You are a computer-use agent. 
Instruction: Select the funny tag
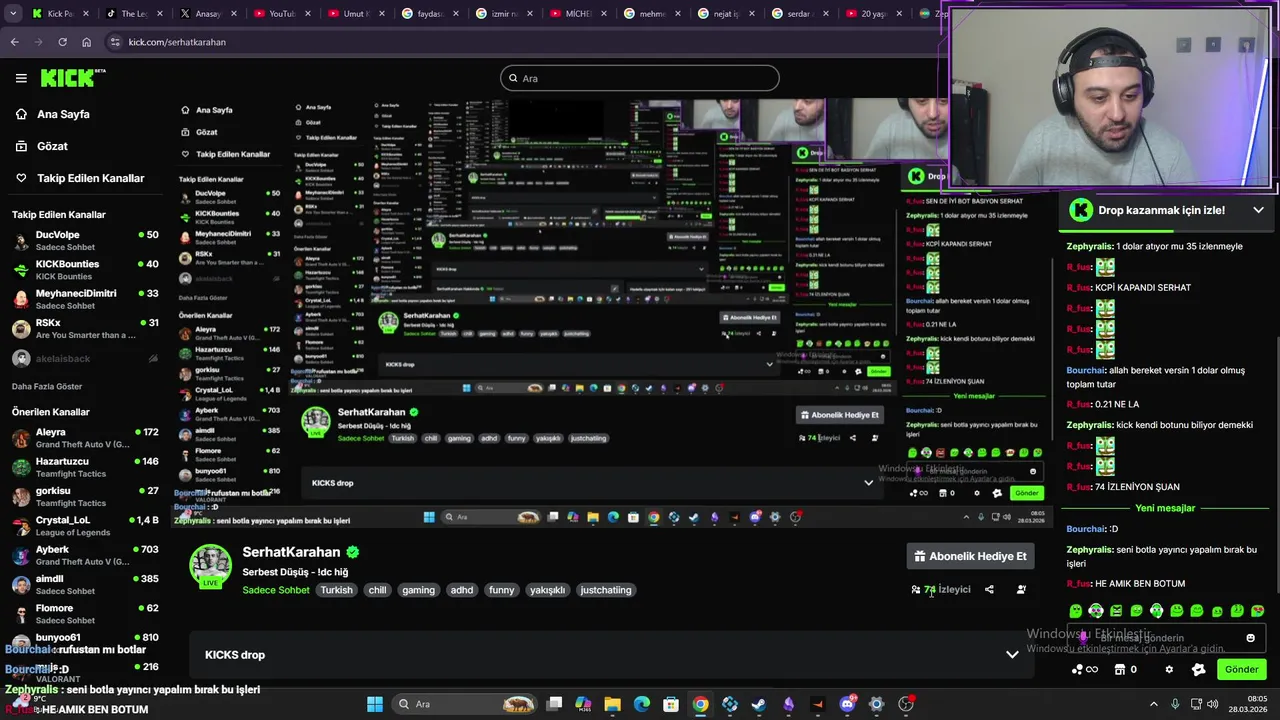pos(501,590)
